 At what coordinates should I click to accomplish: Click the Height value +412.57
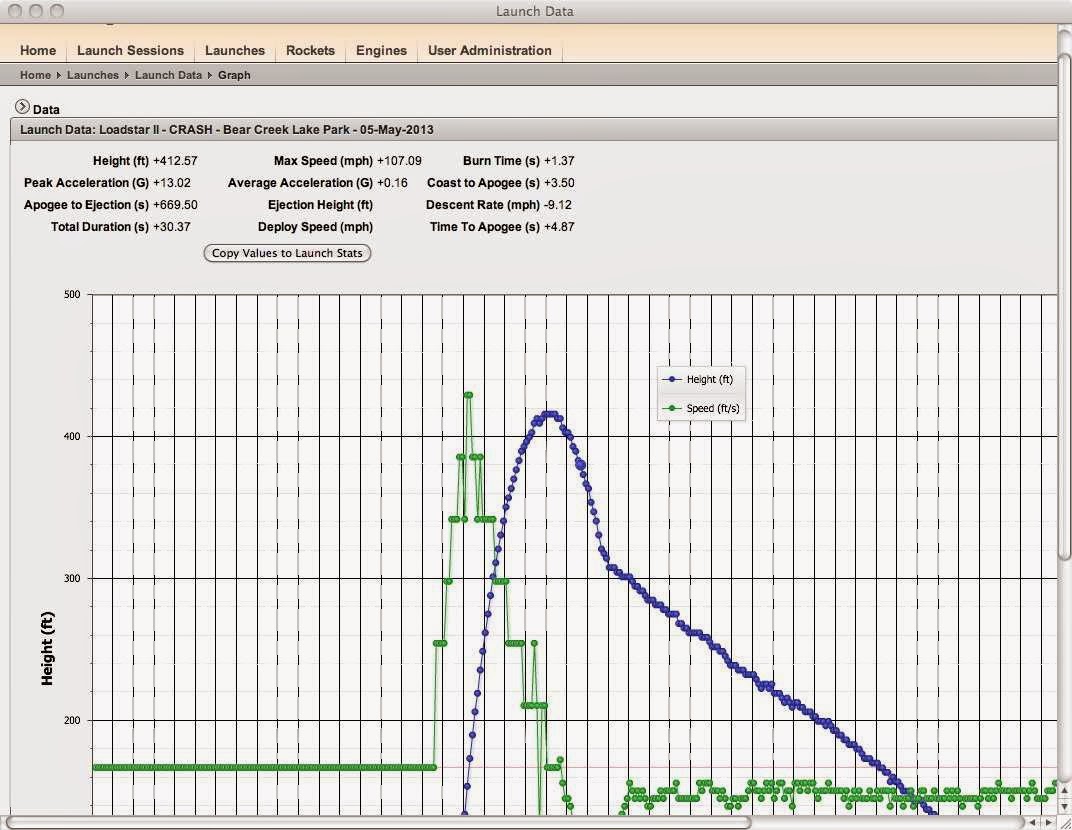175,161
